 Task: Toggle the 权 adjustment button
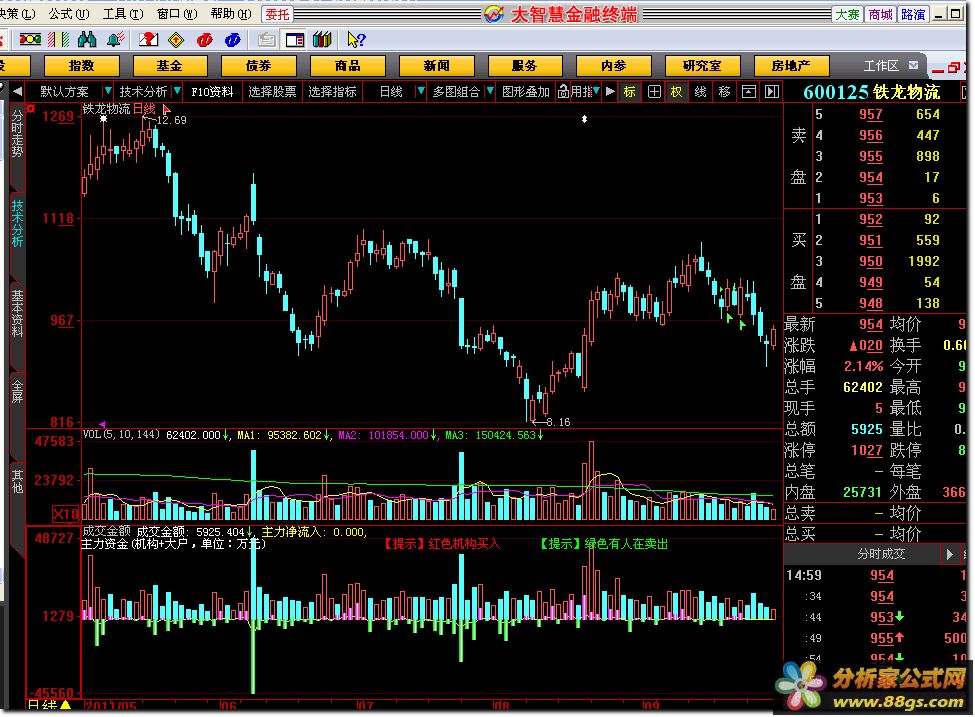click(x=677, y=92)
